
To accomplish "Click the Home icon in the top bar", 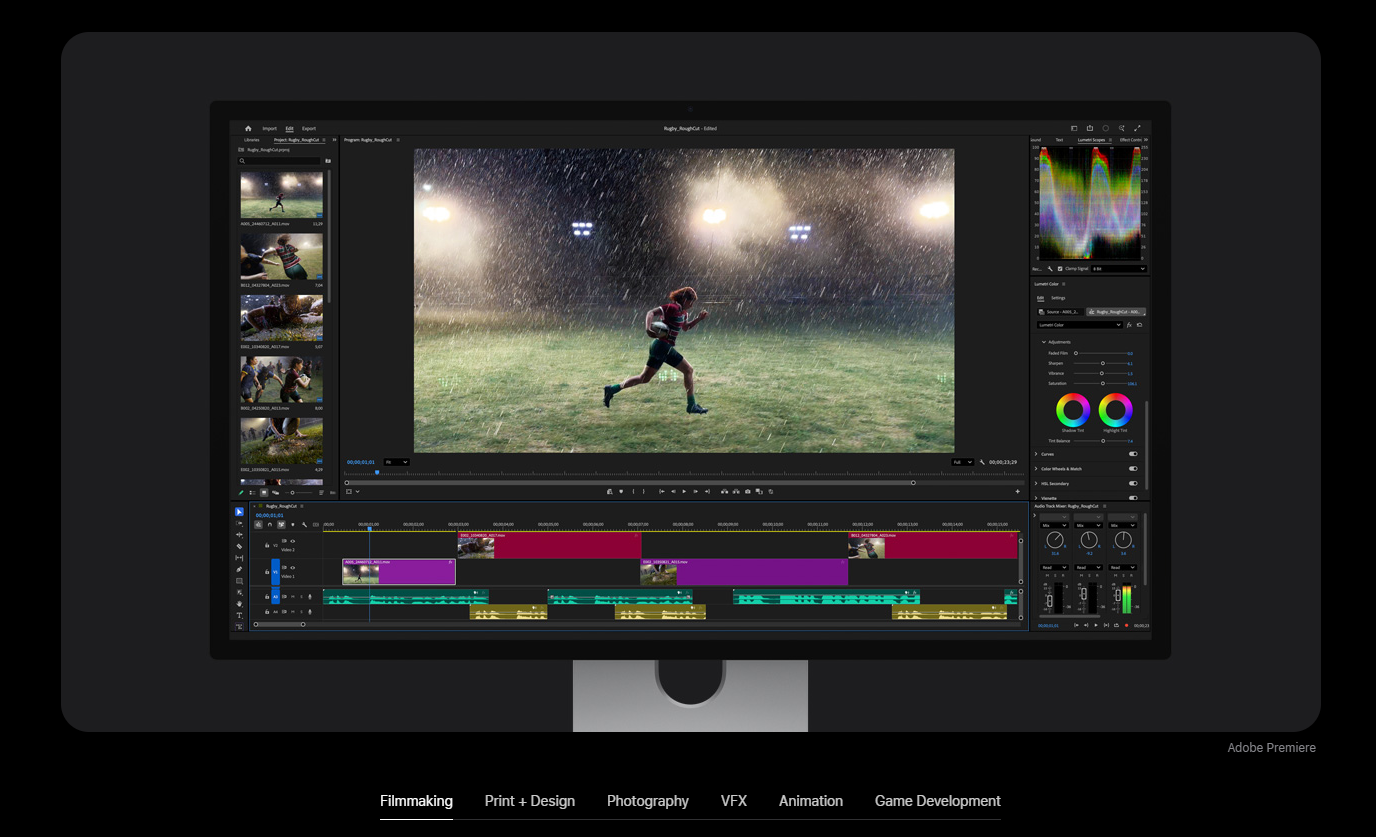I will (x=248, y=128).
